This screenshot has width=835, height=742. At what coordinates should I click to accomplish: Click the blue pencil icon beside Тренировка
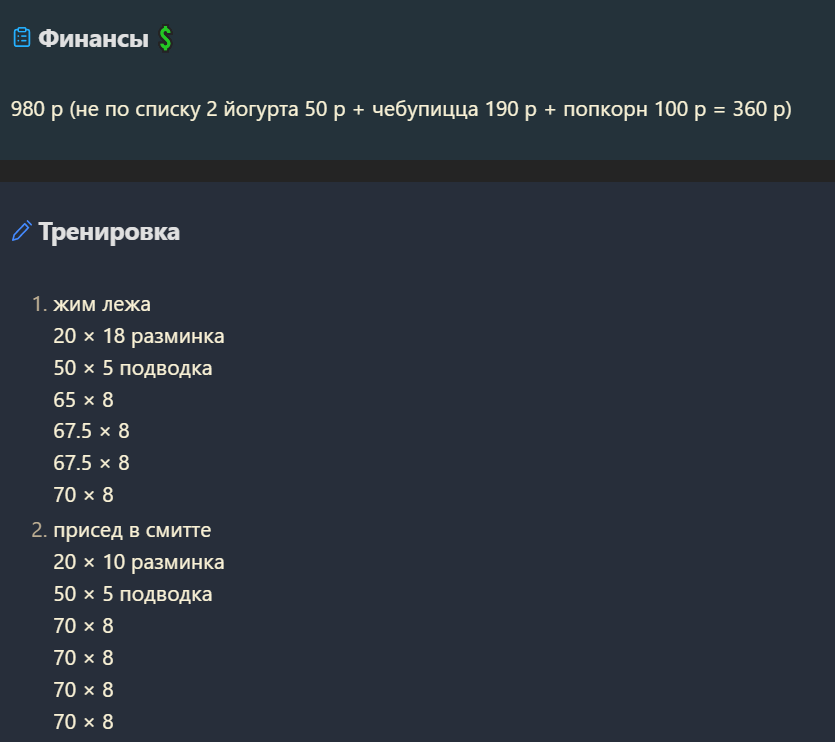coord(22,231)
